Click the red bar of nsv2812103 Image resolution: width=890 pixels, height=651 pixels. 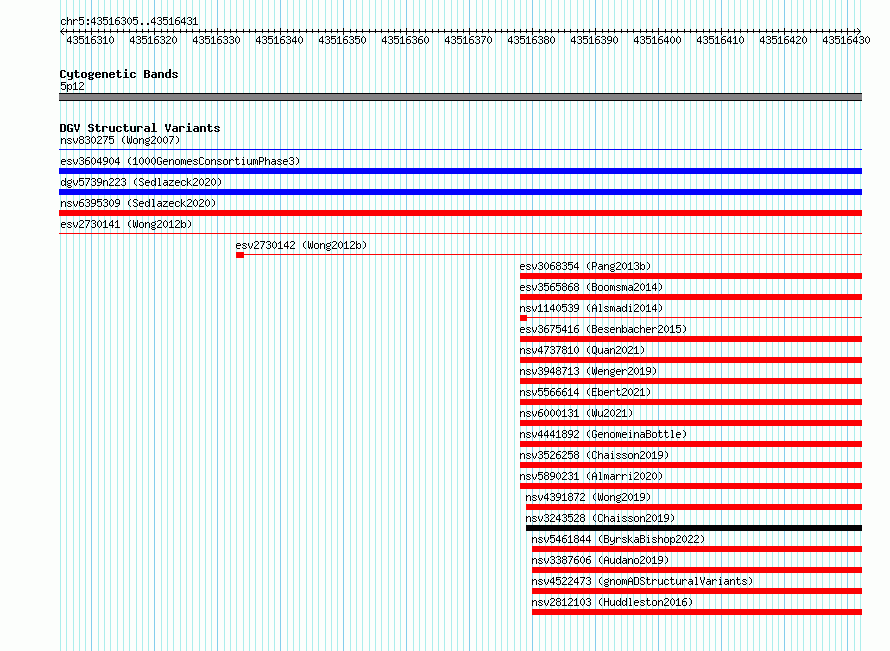click(697, 612)
